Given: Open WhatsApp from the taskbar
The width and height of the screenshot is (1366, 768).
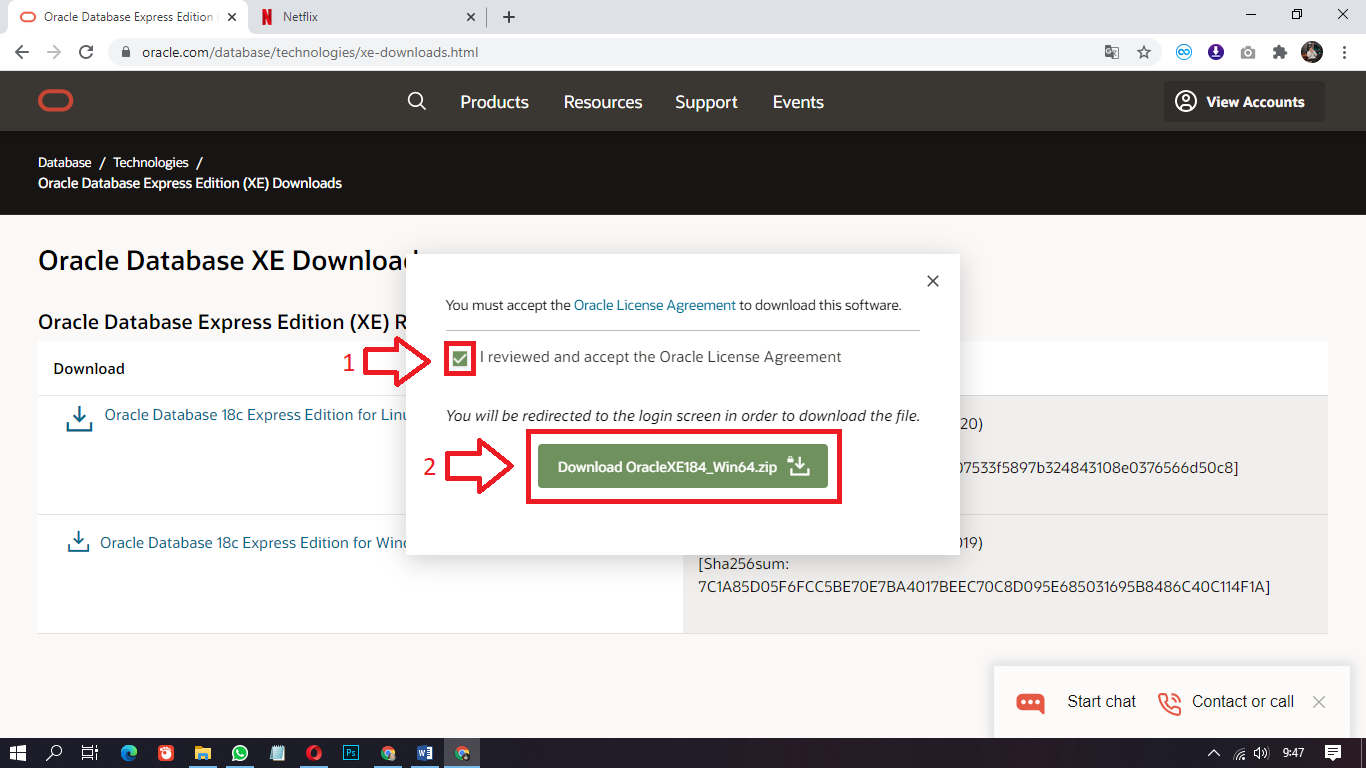Looking at the screenshot, I should click(x=240, y=753).
